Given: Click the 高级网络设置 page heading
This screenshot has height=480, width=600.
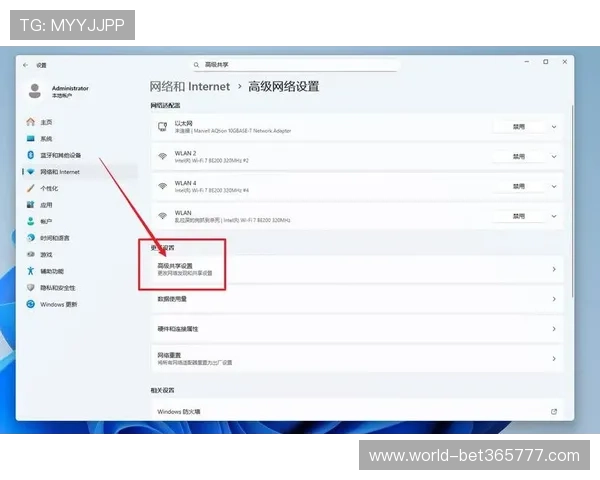Looking at the screenshot, I should click(284, 87).
